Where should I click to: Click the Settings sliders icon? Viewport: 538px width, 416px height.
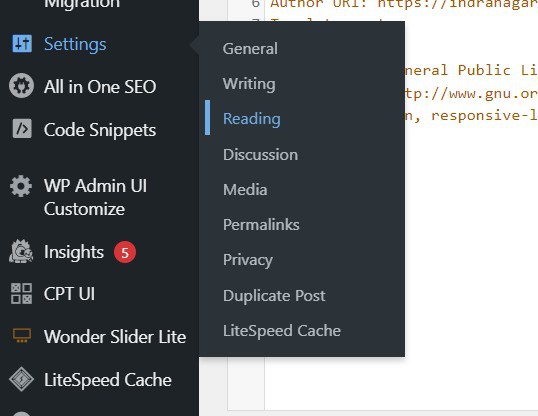coord(22,44)
